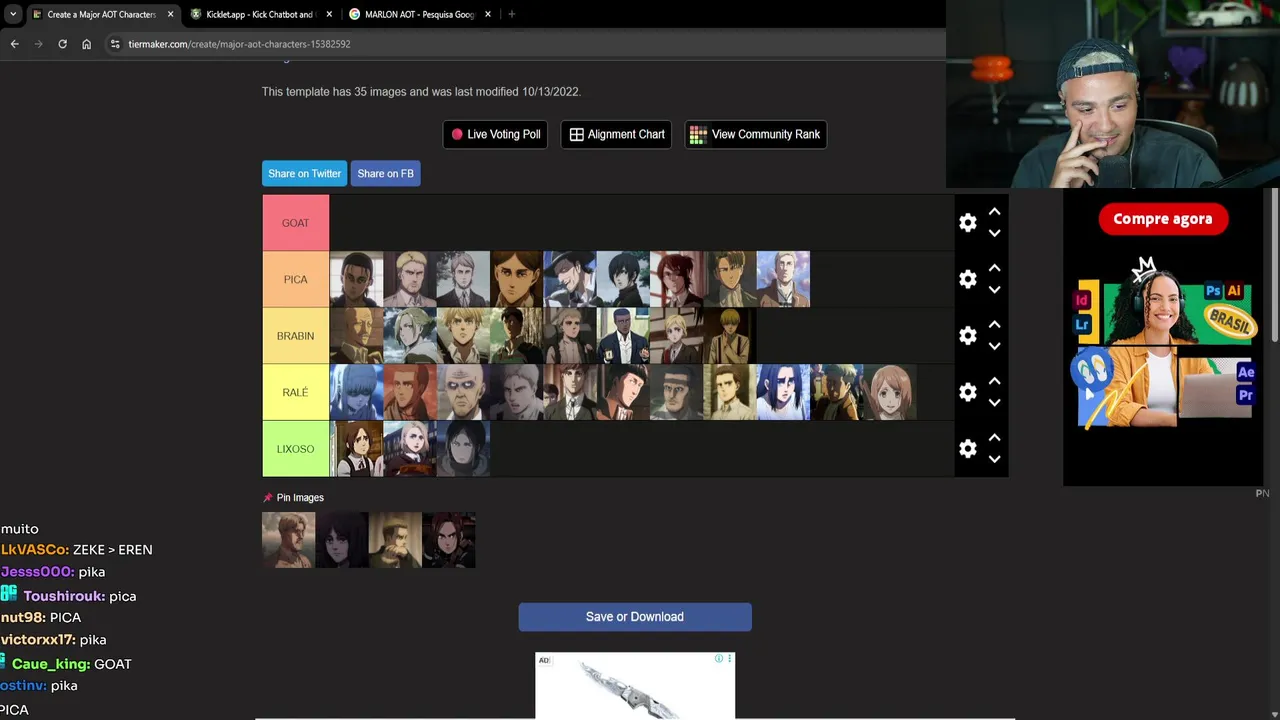Close the Create a Major AOT Characters tab

(x=170, y=14)
